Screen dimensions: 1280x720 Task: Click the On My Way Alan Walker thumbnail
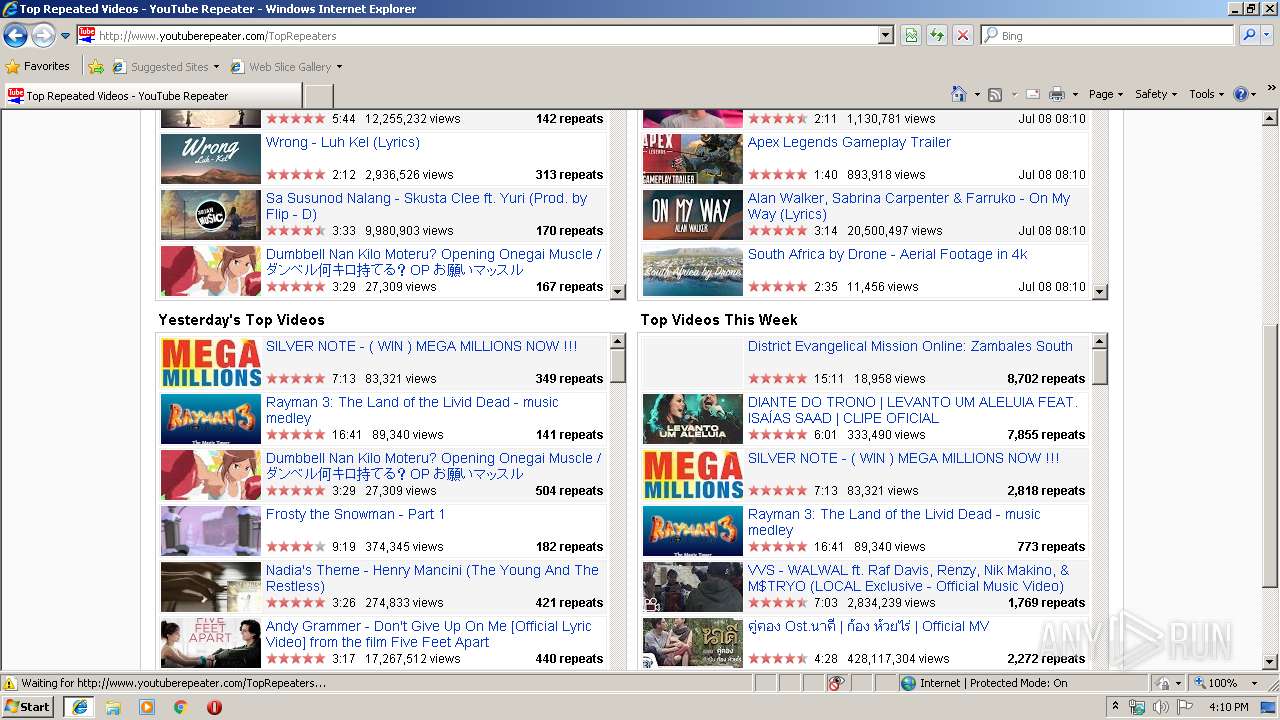pyautogui.click(x=693, y=215)
